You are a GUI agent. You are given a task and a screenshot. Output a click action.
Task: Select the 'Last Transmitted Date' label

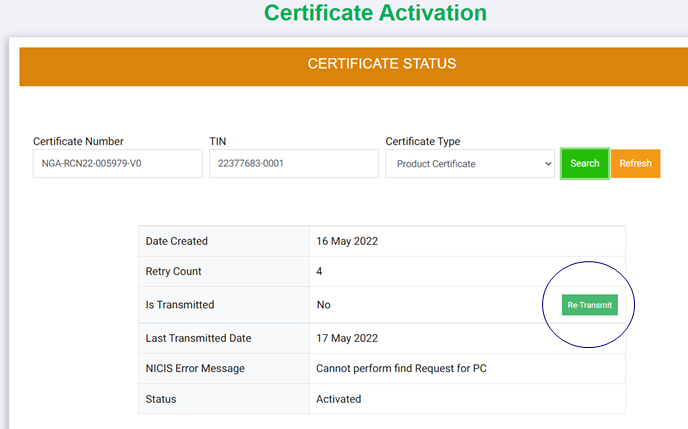point(198,338)
